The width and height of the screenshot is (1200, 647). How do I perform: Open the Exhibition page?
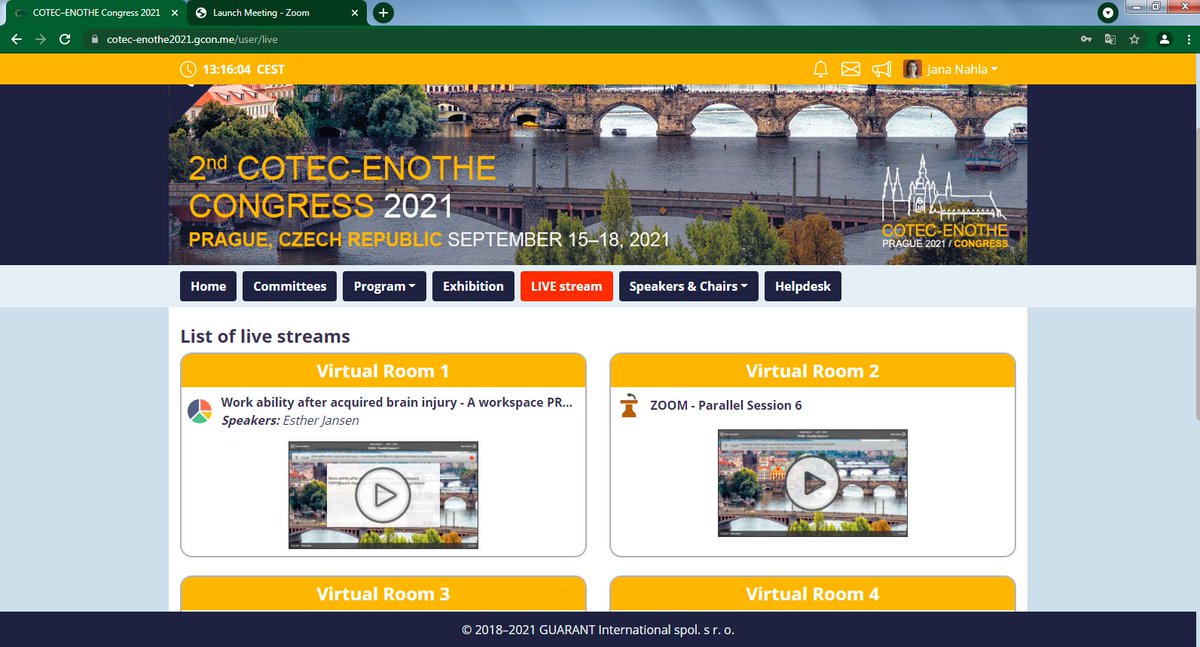pyautogui.click(x=473, y=286)
